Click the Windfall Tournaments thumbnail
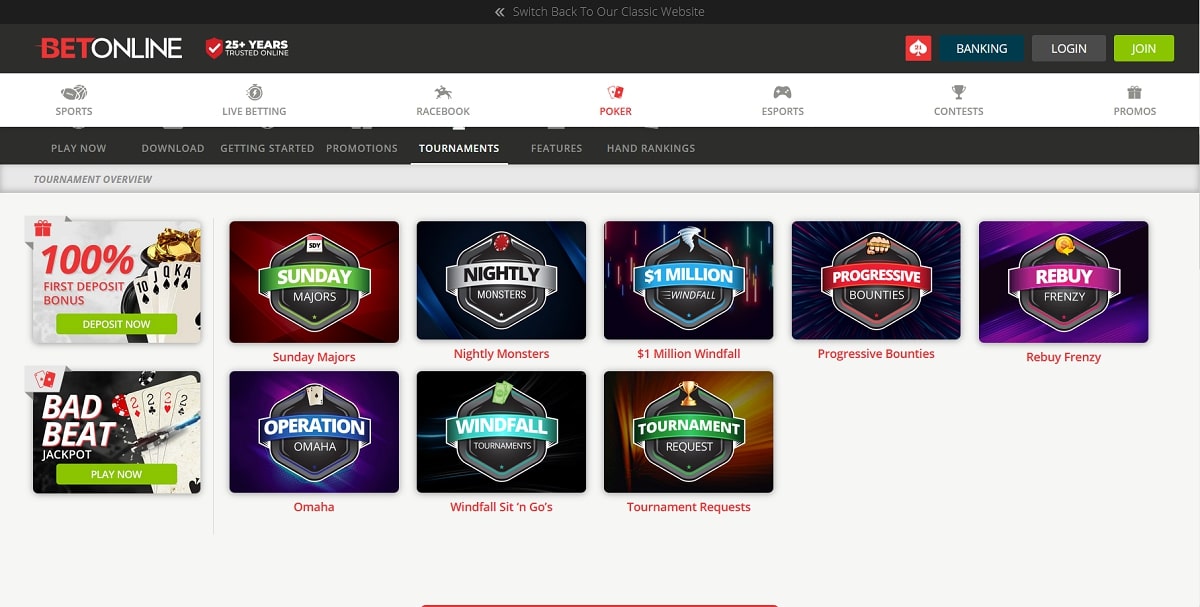Image resolution: width=1200 pixels, height=607 pixels. 501,432
